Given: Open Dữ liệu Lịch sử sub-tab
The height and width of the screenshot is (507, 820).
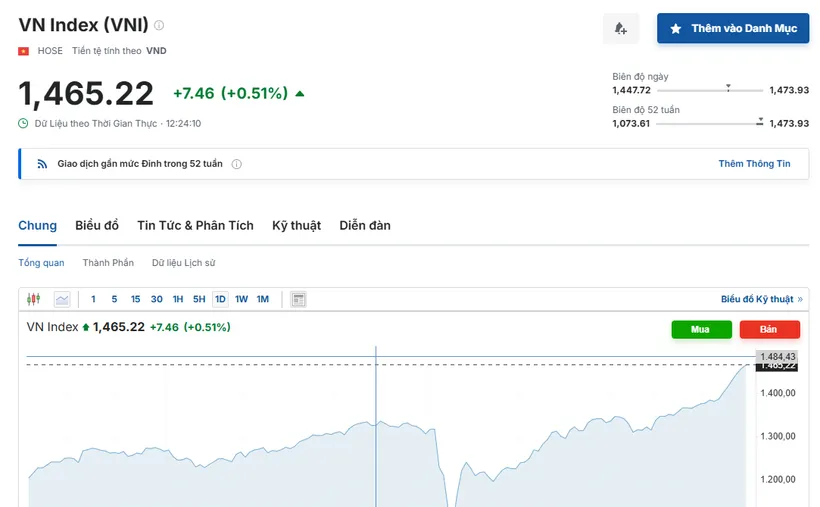Looking at the screenshot, I should (x=184, y=263).
